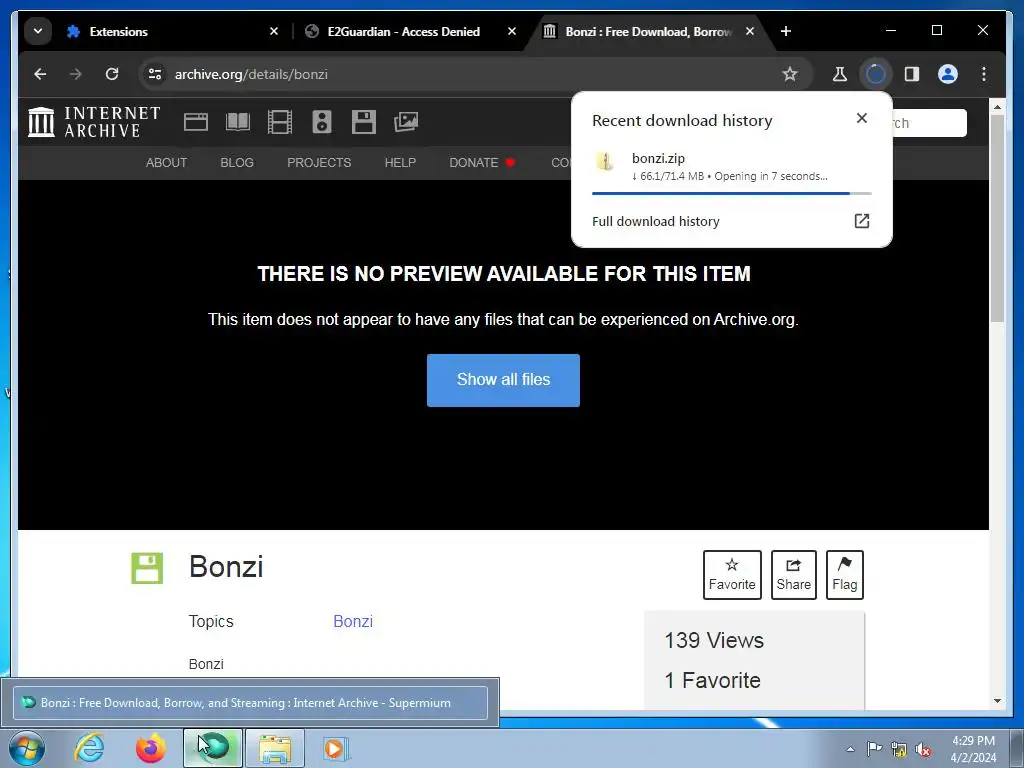Toggle the downloads toolbar icon

[876, 74]
